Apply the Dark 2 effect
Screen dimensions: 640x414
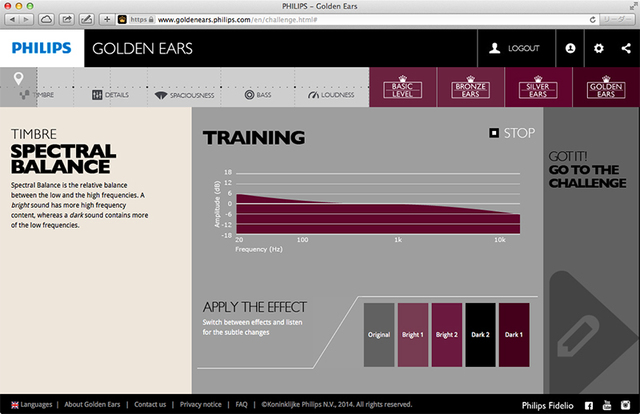pyautogui.click(x=480, y=335)
